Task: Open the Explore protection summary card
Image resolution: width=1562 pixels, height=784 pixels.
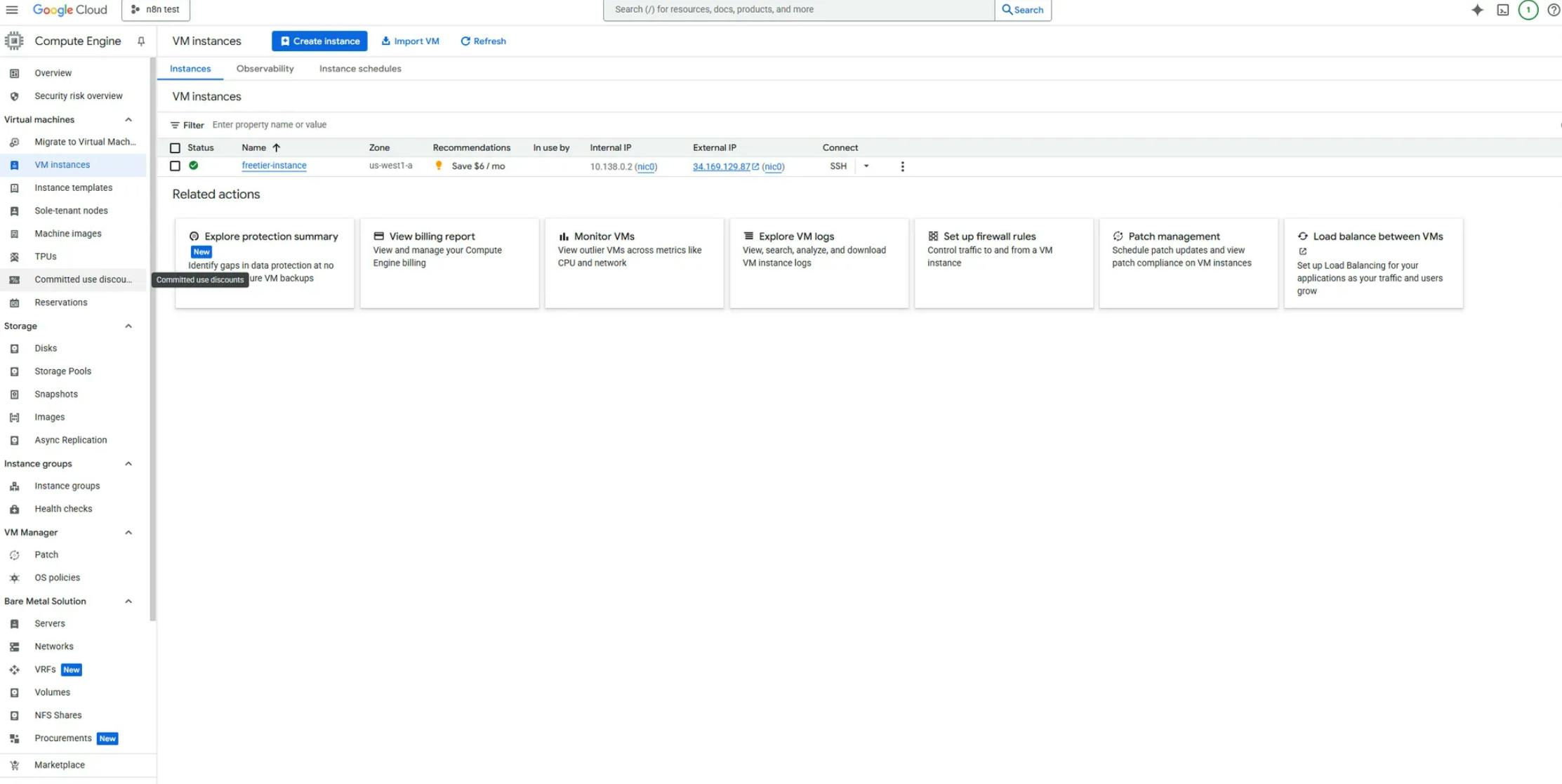Action: click(265, 263)
